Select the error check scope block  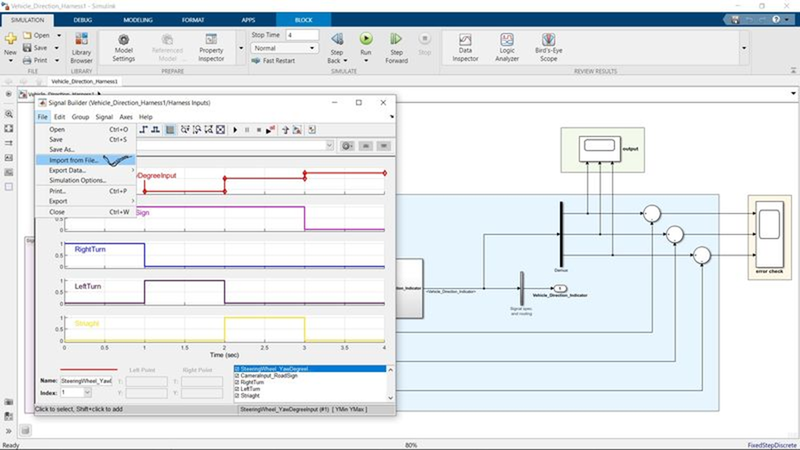point(769,234)
